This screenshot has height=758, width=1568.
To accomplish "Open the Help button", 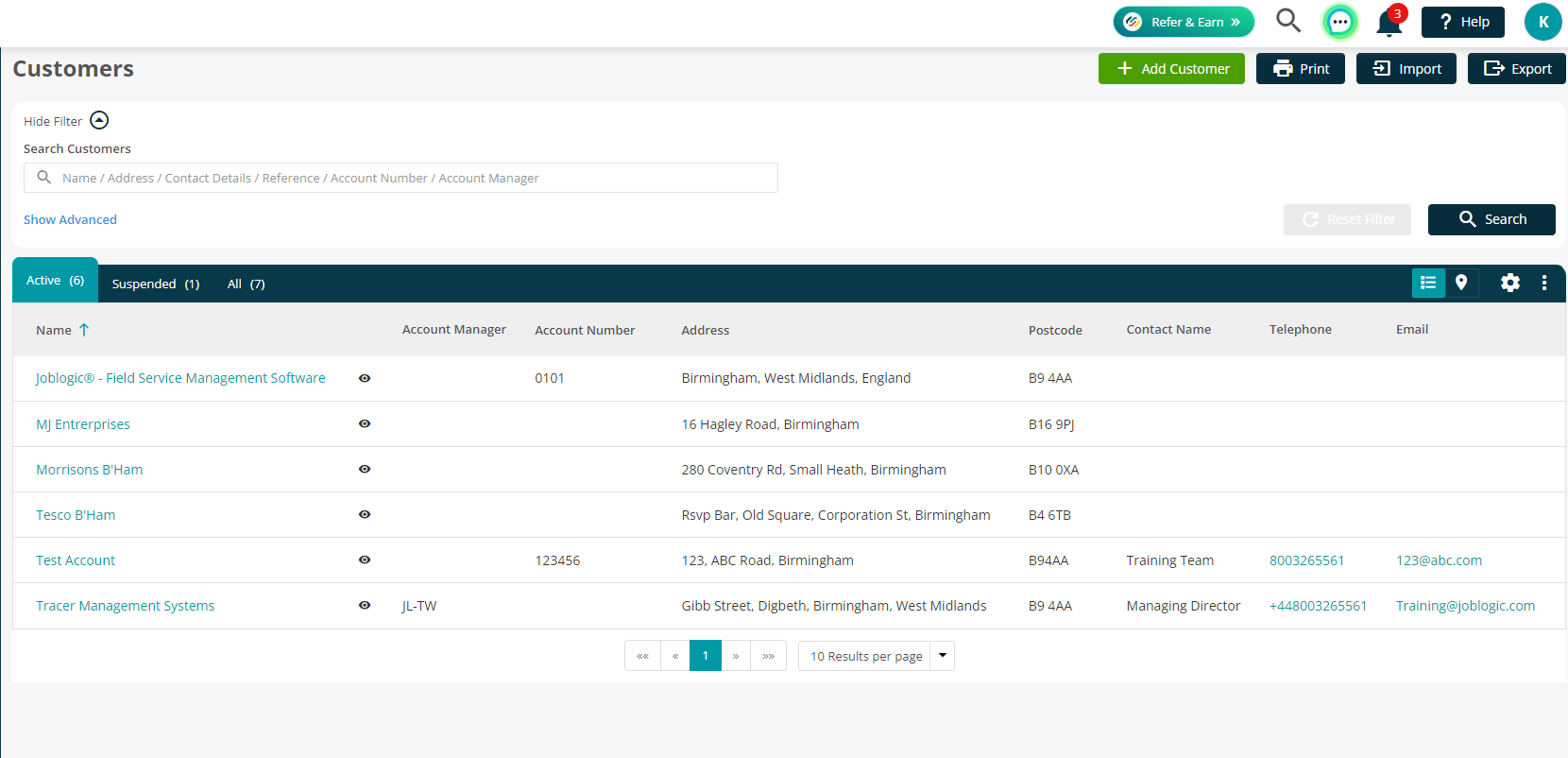I will click(x=1463, y=22).
